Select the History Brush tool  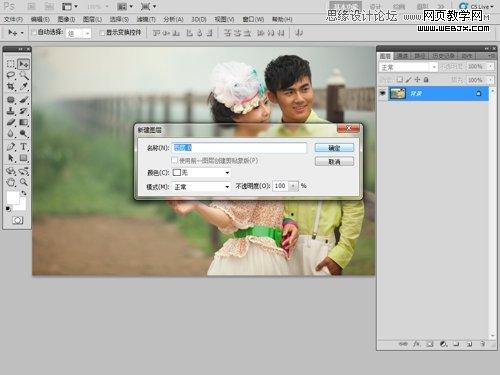[x=23, y=111]
